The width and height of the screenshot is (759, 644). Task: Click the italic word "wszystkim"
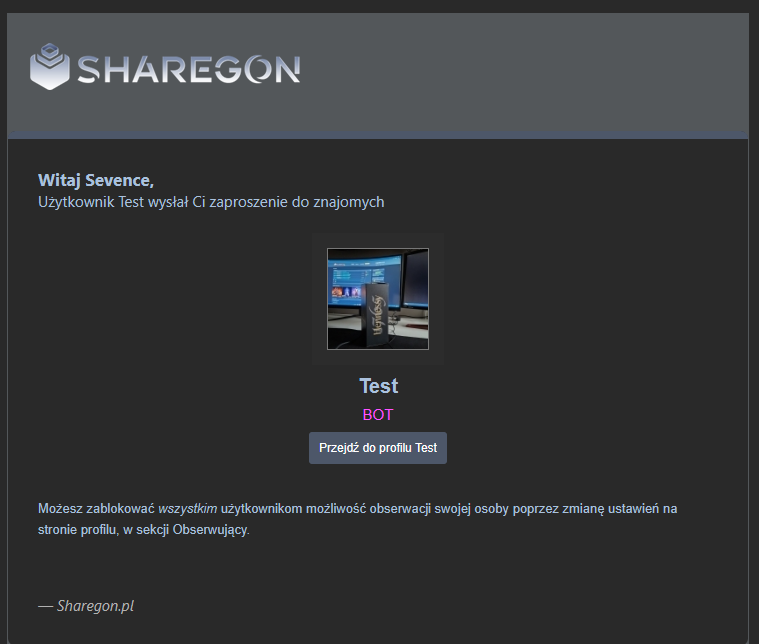point(187,509)
